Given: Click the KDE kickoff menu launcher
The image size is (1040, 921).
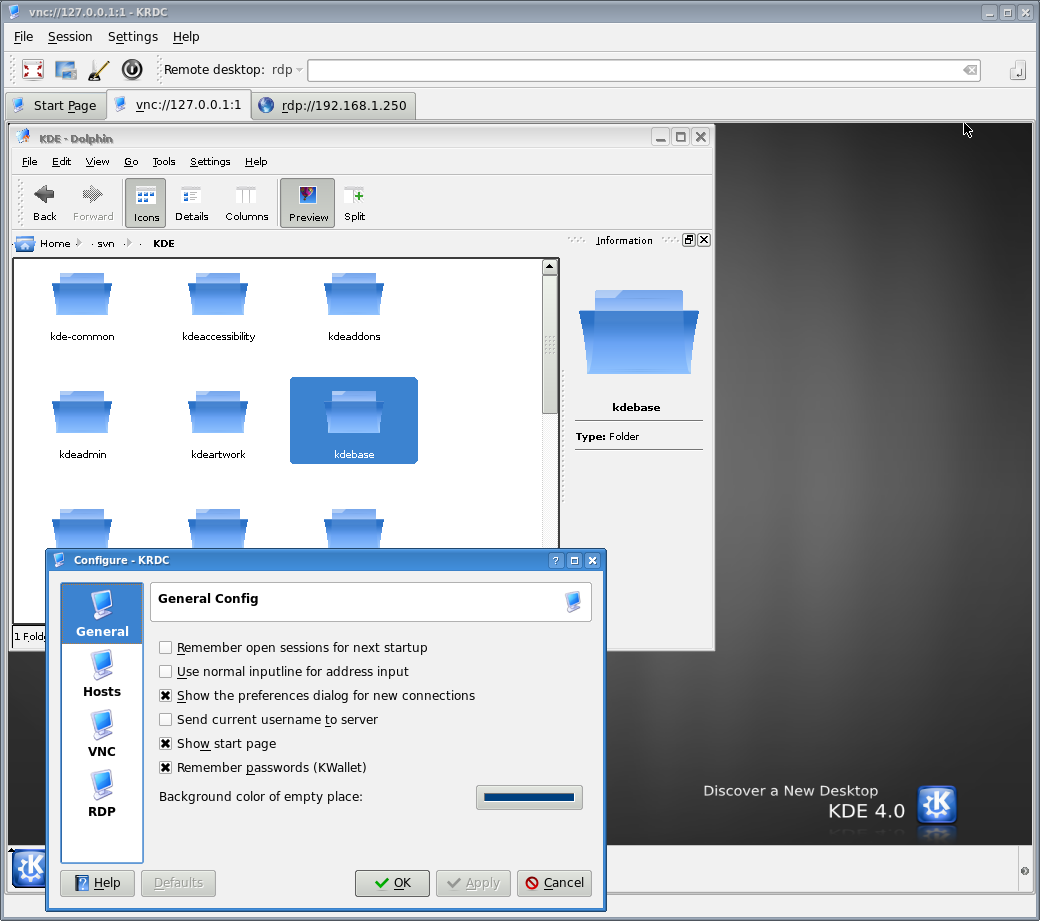Looking at the screenshot, I should pyautogui.click(x=29, y=867).
